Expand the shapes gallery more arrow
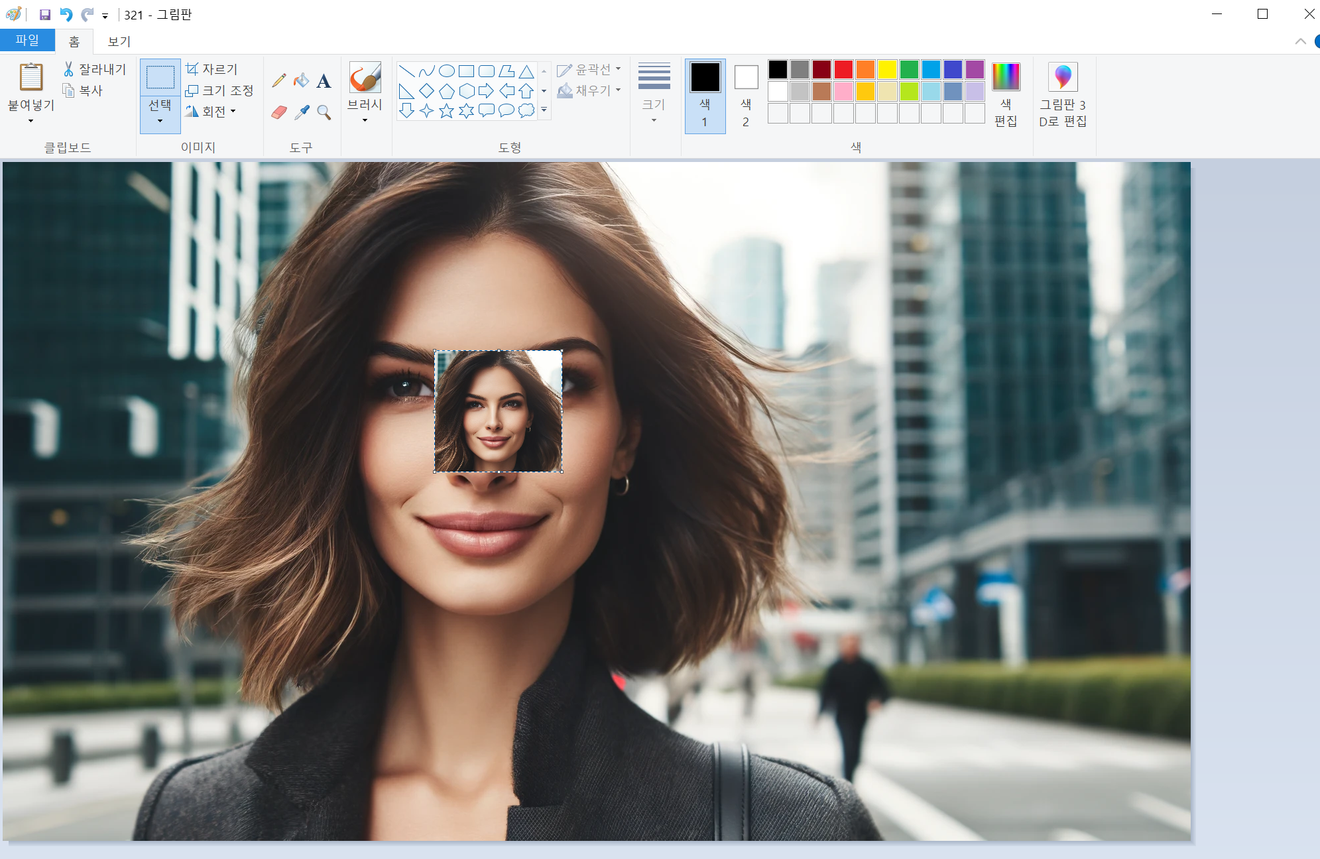This screenshot has height=859, width=1320. tap(544, 110)
